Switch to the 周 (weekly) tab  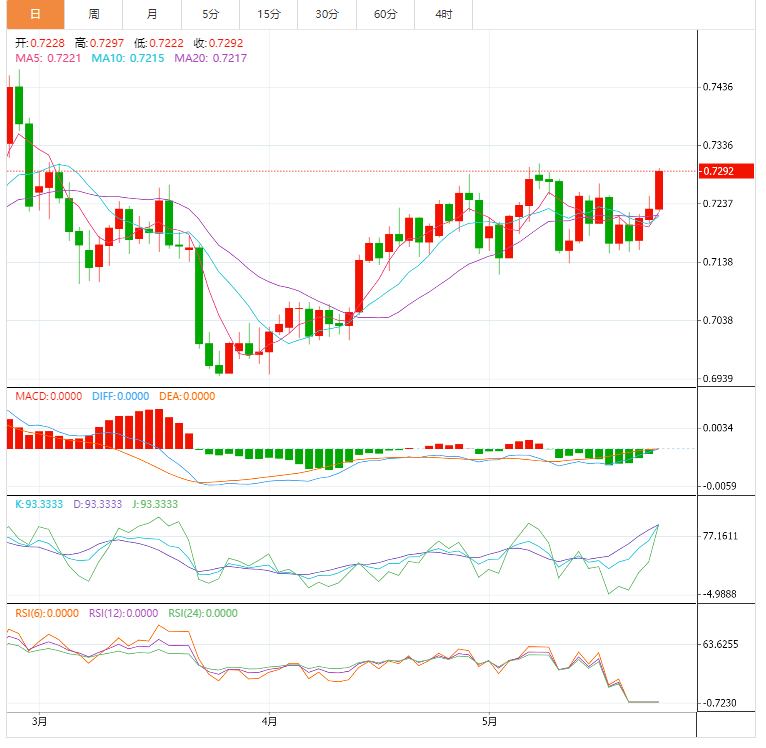click(x=93, y=14)
